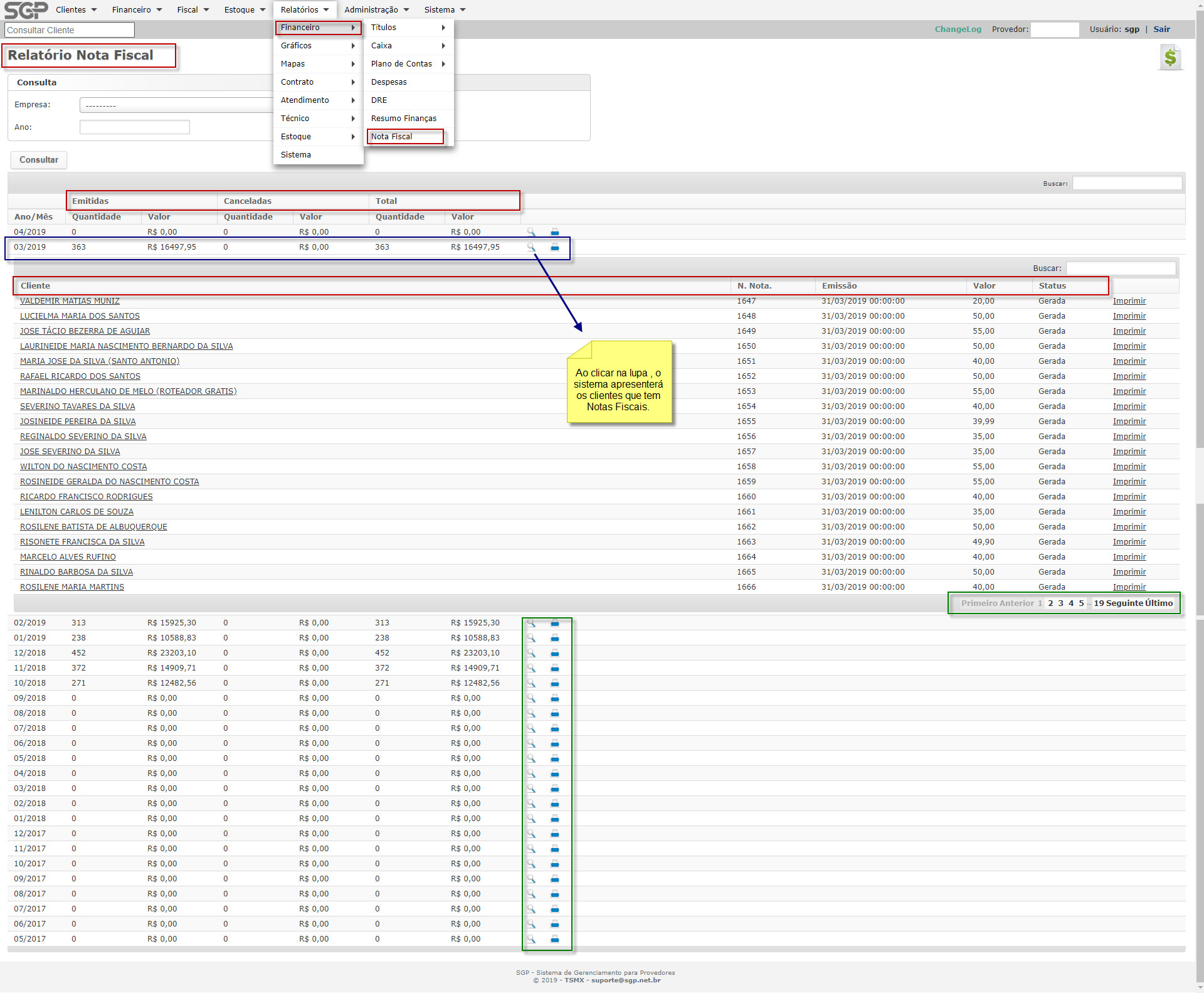Open the SGP logo home icon
This screenshot has height=993, width=1204.
click(x=25, y=9)
